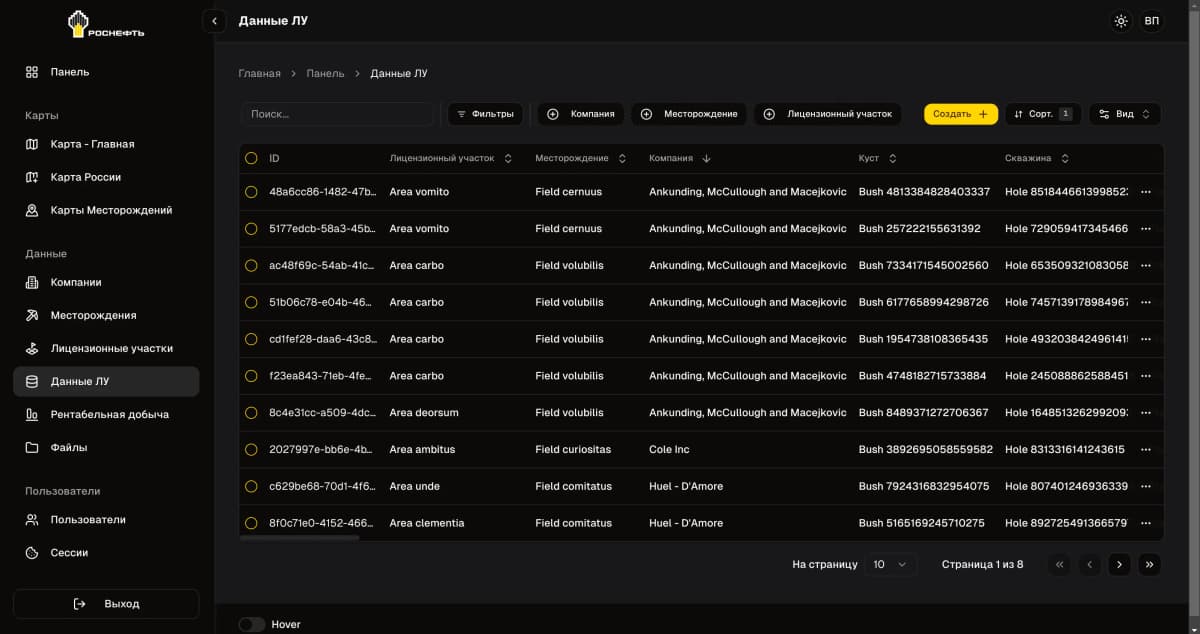Click the Роснефть logo
The width and height of the screenshot is (1200, 634).
point(106,24)
